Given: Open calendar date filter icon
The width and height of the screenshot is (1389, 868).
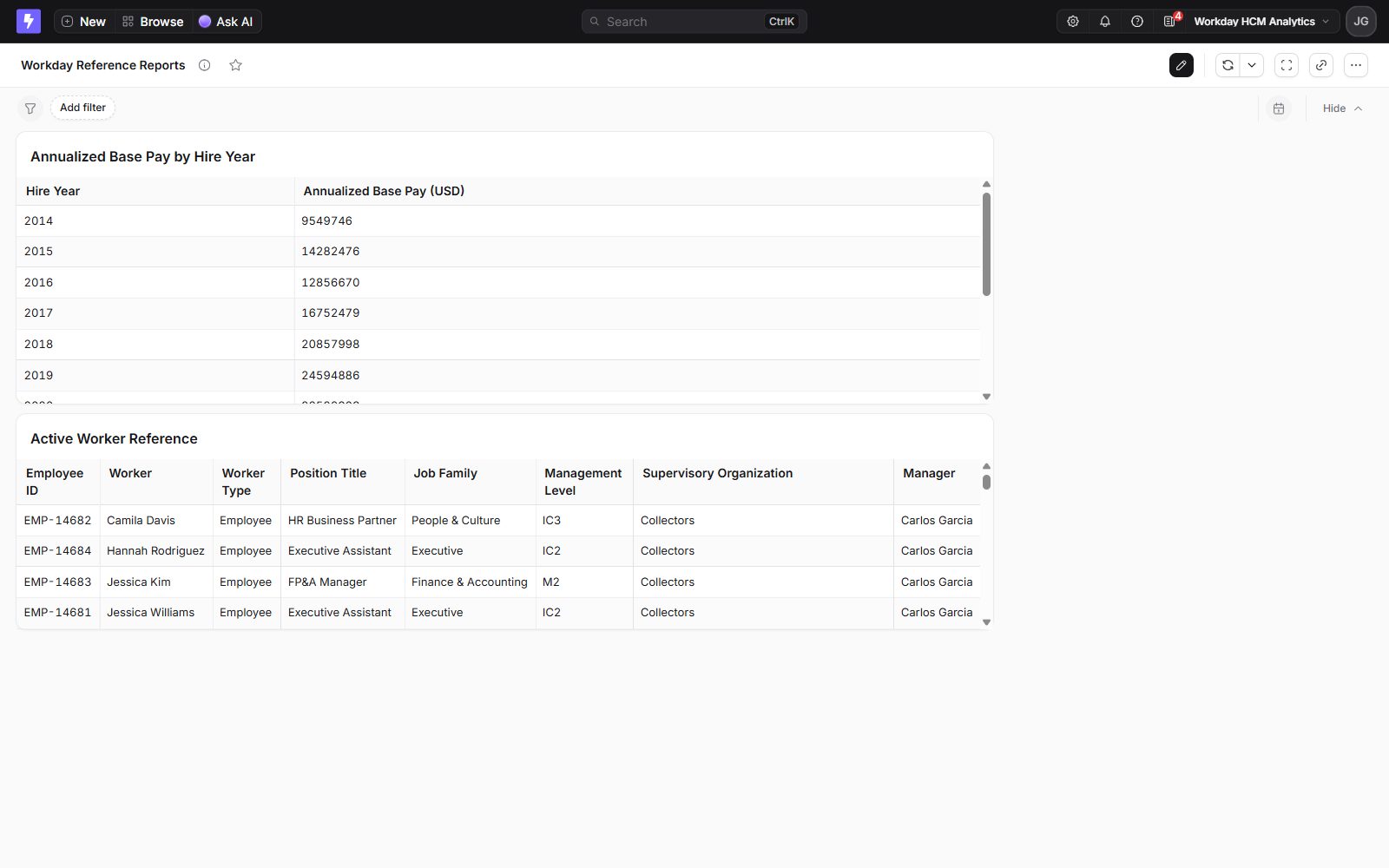Looking at the screenshot, I should click(1279, 108).
